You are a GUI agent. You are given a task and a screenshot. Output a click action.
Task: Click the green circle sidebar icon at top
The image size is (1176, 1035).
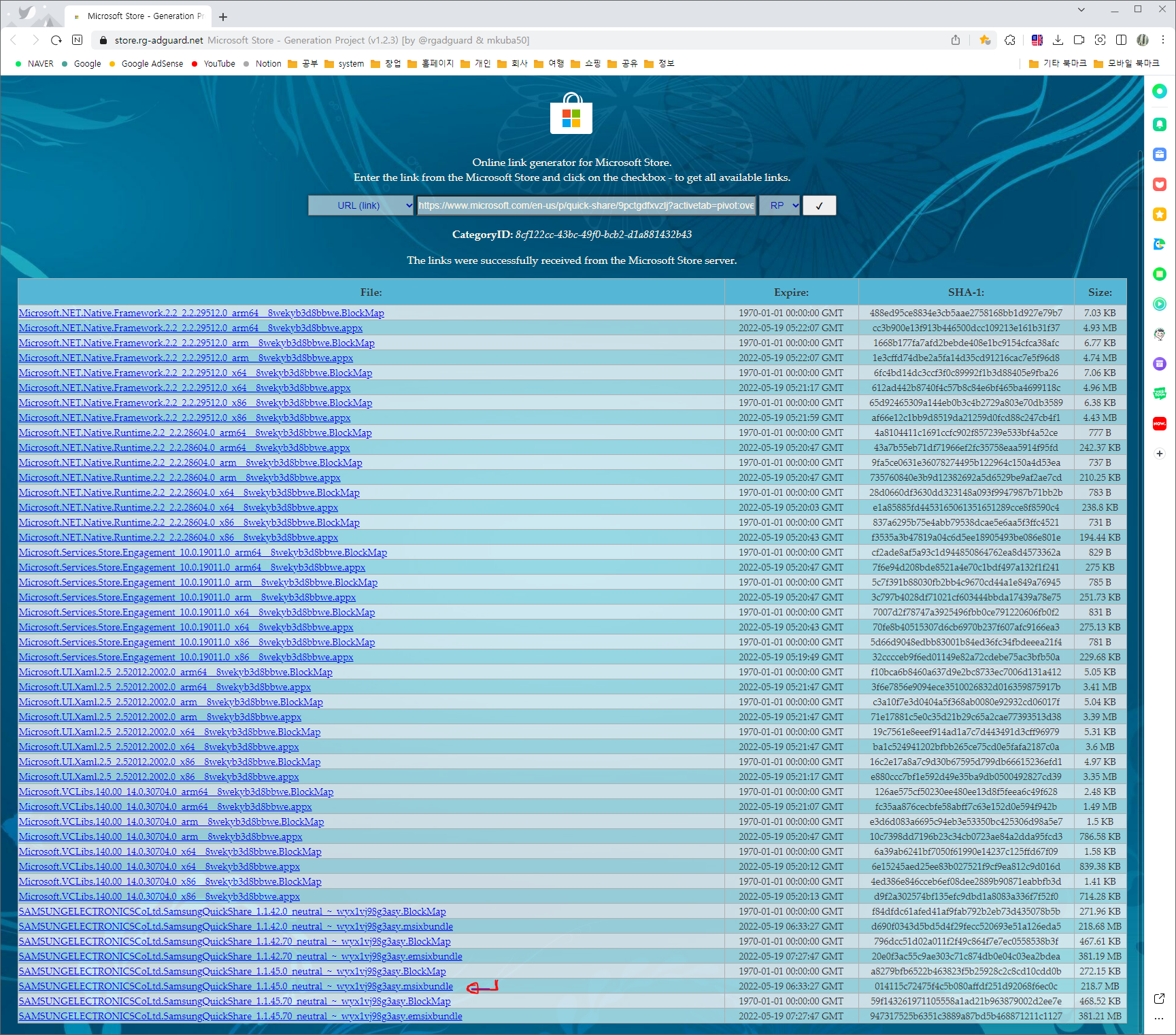1160,91
